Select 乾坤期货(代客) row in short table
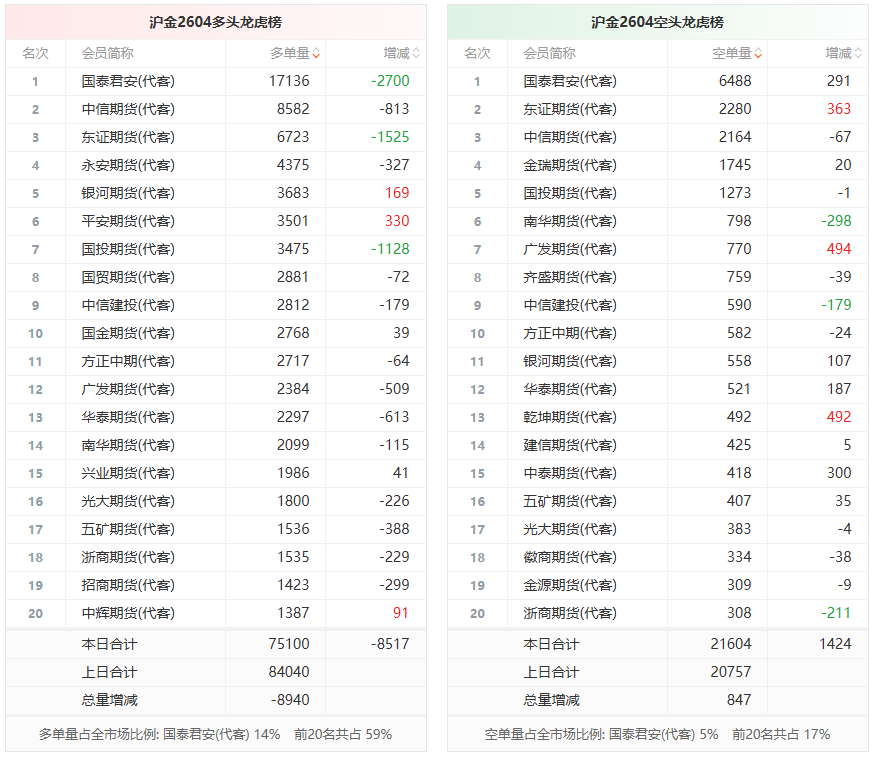The height and width of the screenshot is (757, 873). pyautogui.click(x=658, y=417)
